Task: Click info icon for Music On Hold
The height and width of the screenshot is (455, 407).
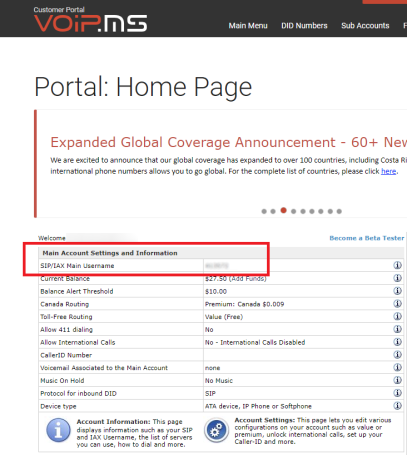Action: [397, 380]
